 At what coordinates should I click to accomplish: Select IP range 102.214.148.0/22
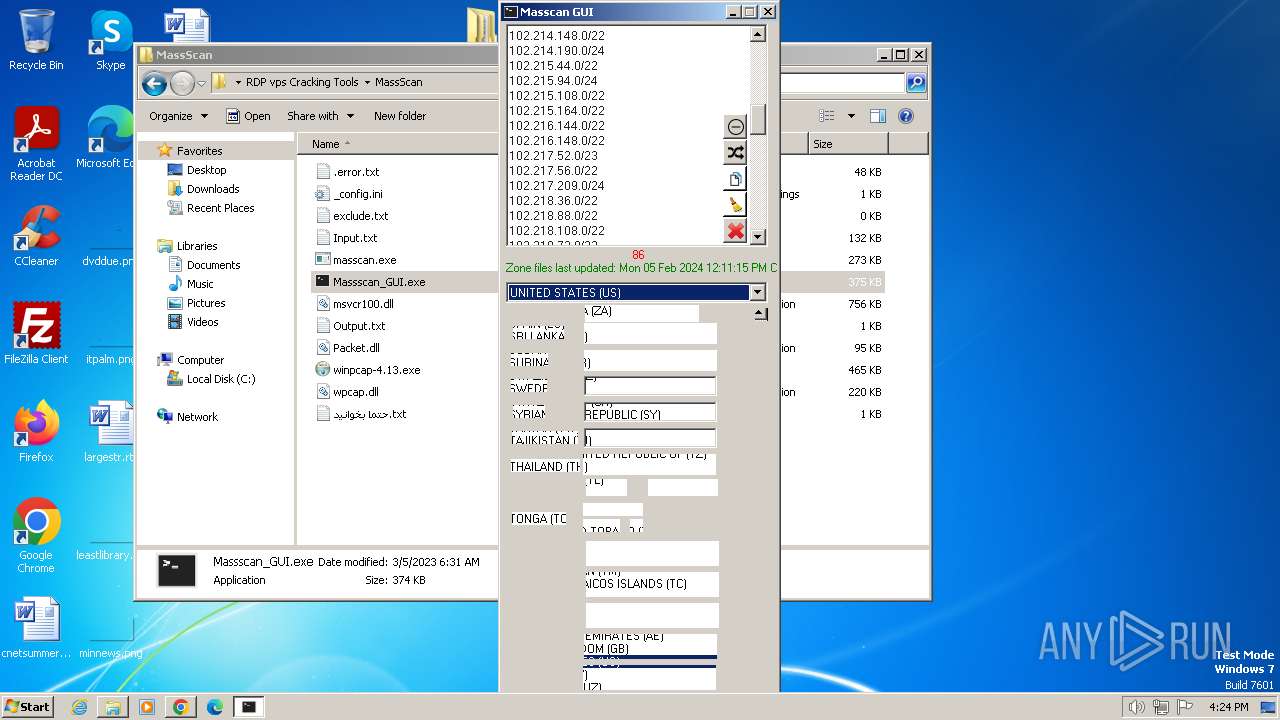click(557, 35)
